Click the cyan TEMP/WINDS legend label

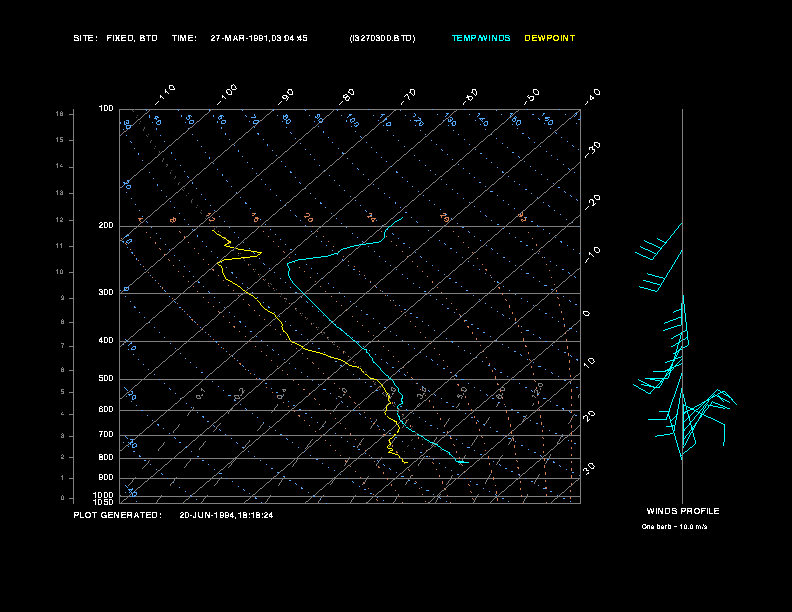point(481,38)
